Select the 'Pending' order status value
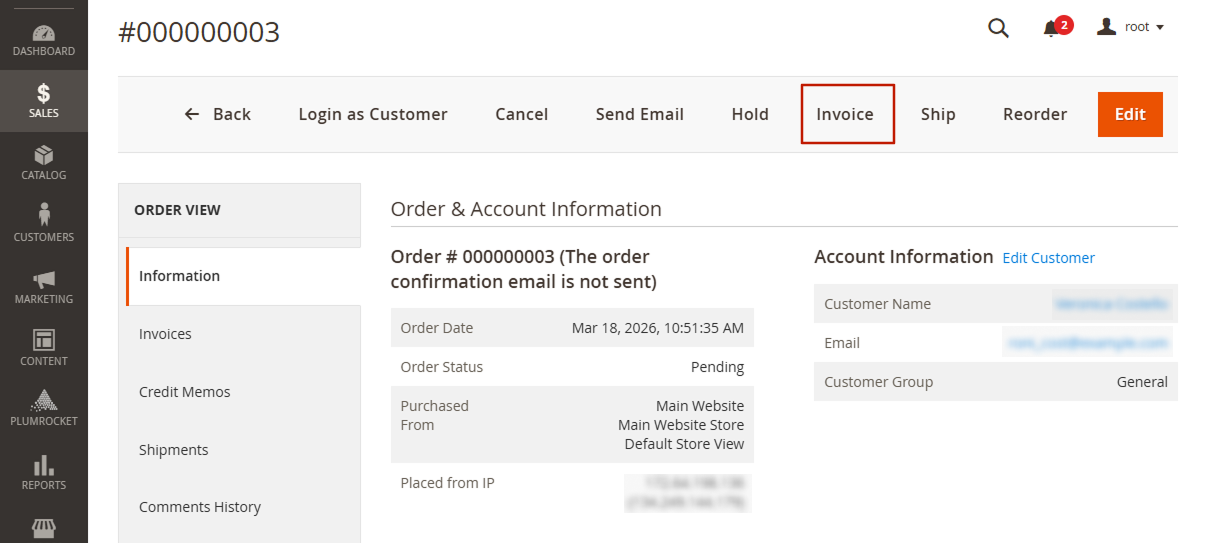This screenshot has height=543, width=1206. pos(717,367)
